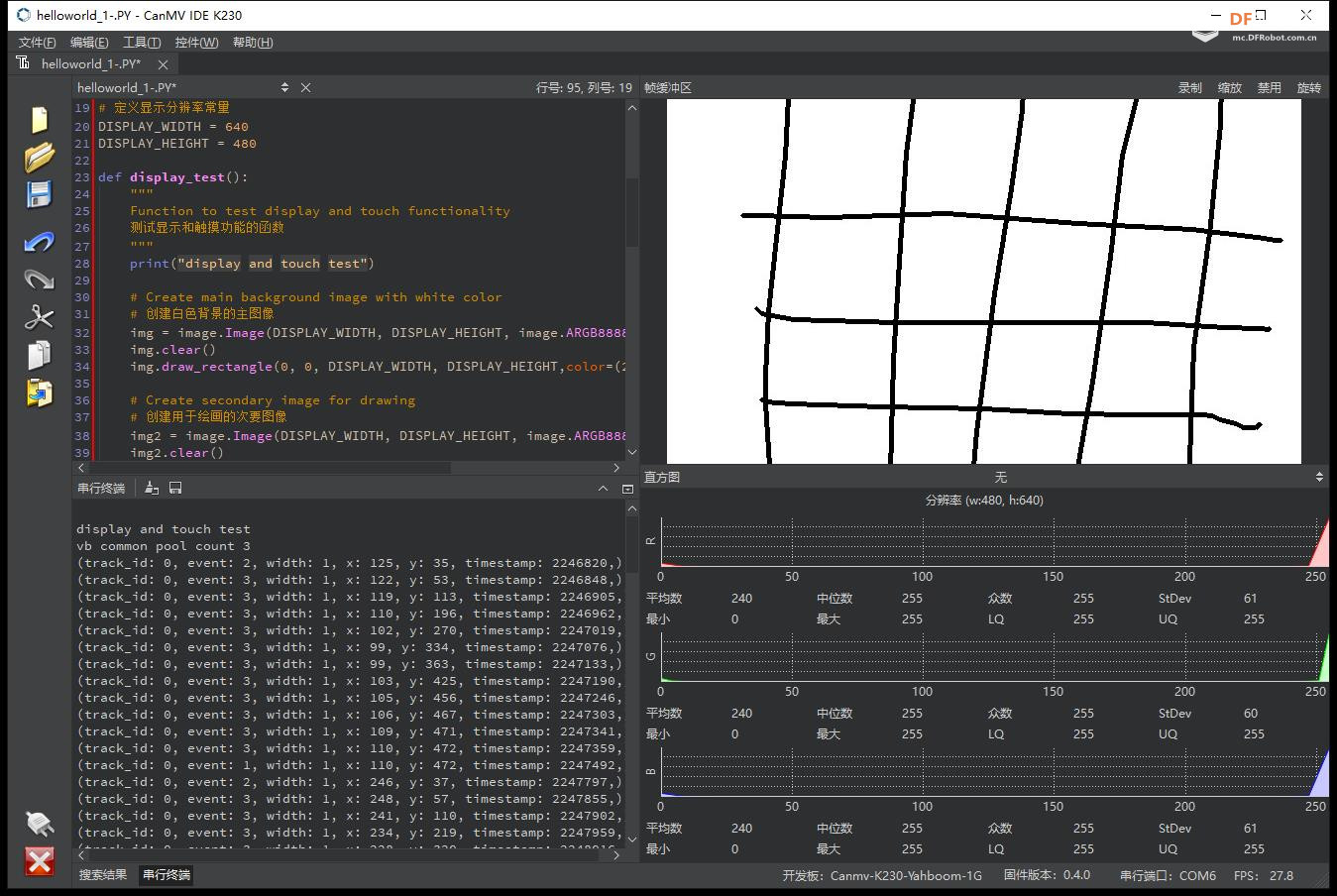This screenshot has height=896, width=1337.
Task: Click the Copy documents icon in sidebar
Action: click(x=39, y=355)
